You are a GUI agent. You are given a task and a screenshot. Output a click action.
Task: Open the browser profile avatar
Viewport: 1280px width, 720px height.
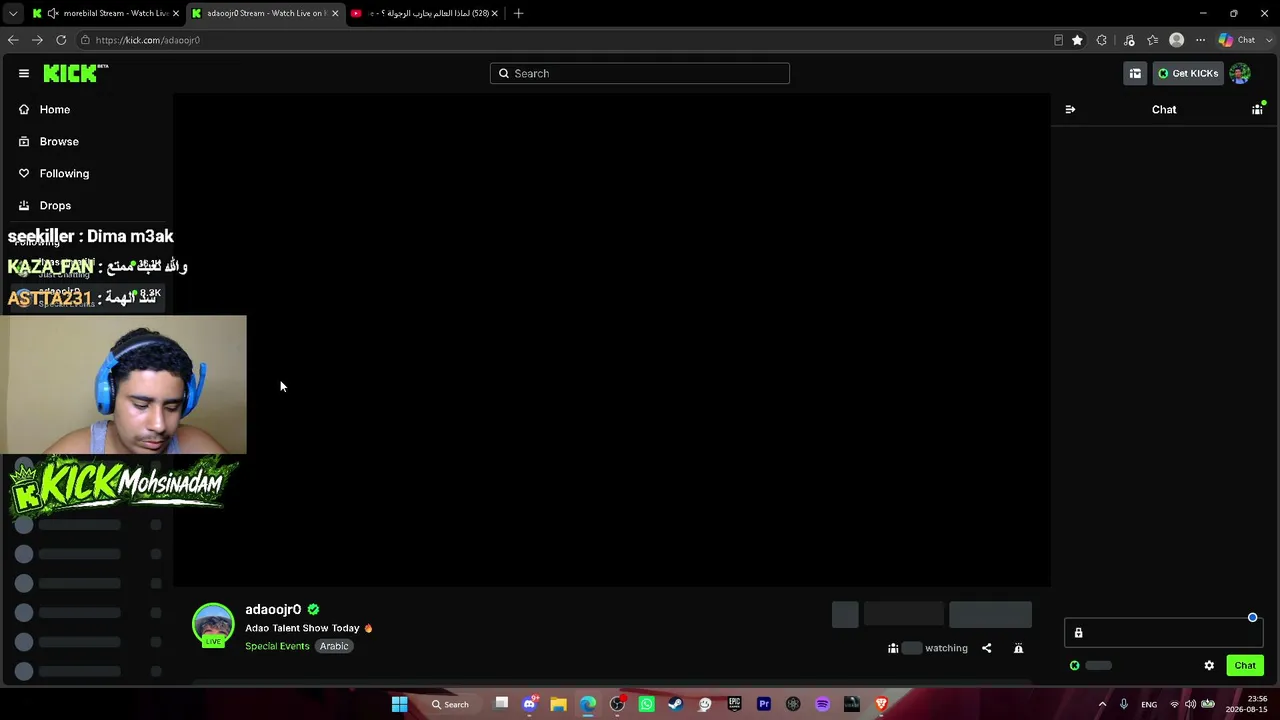tap(1177, 40)
